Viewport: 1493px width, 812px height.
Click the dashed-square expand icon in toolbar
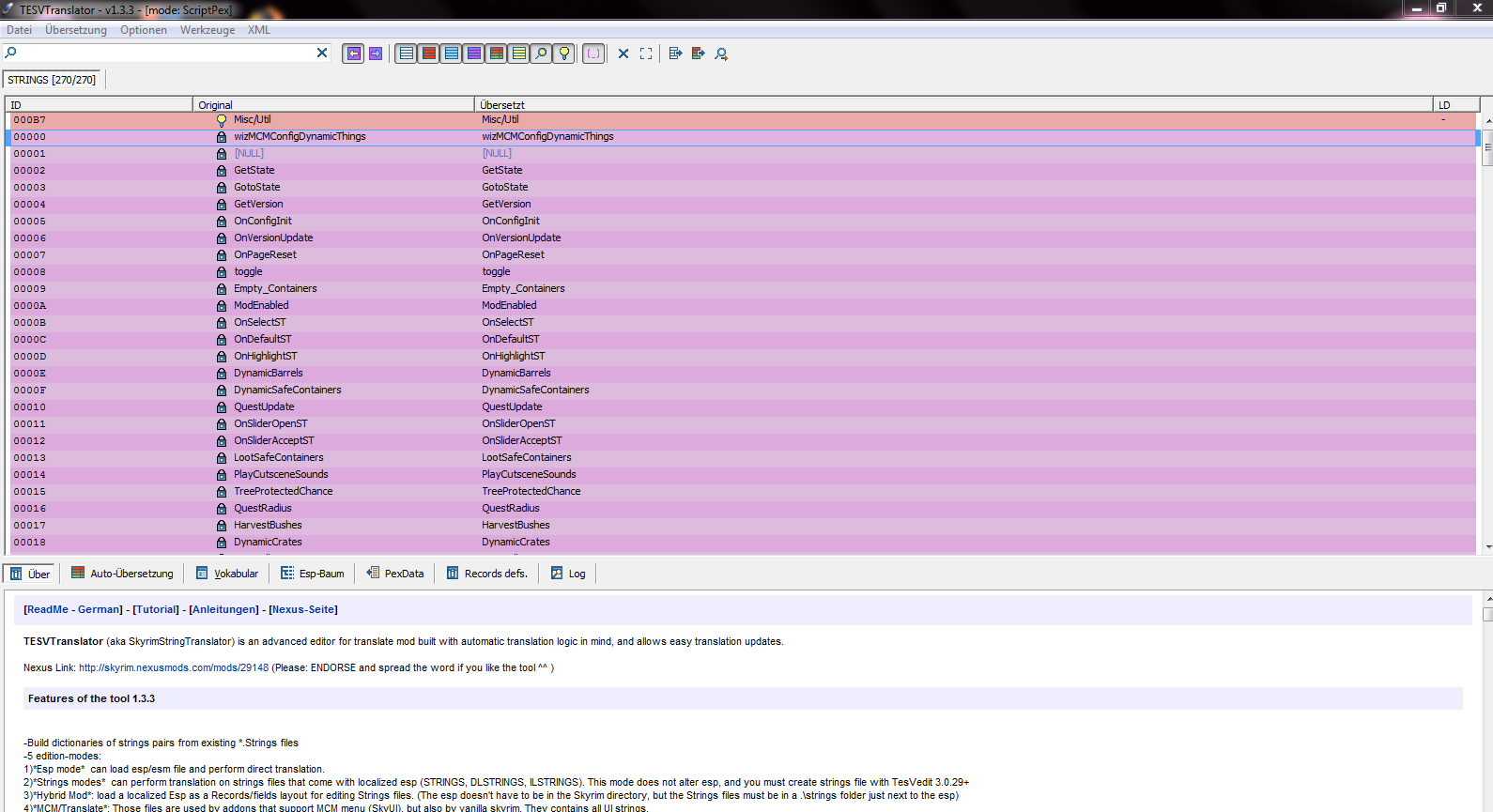point(646,54)
